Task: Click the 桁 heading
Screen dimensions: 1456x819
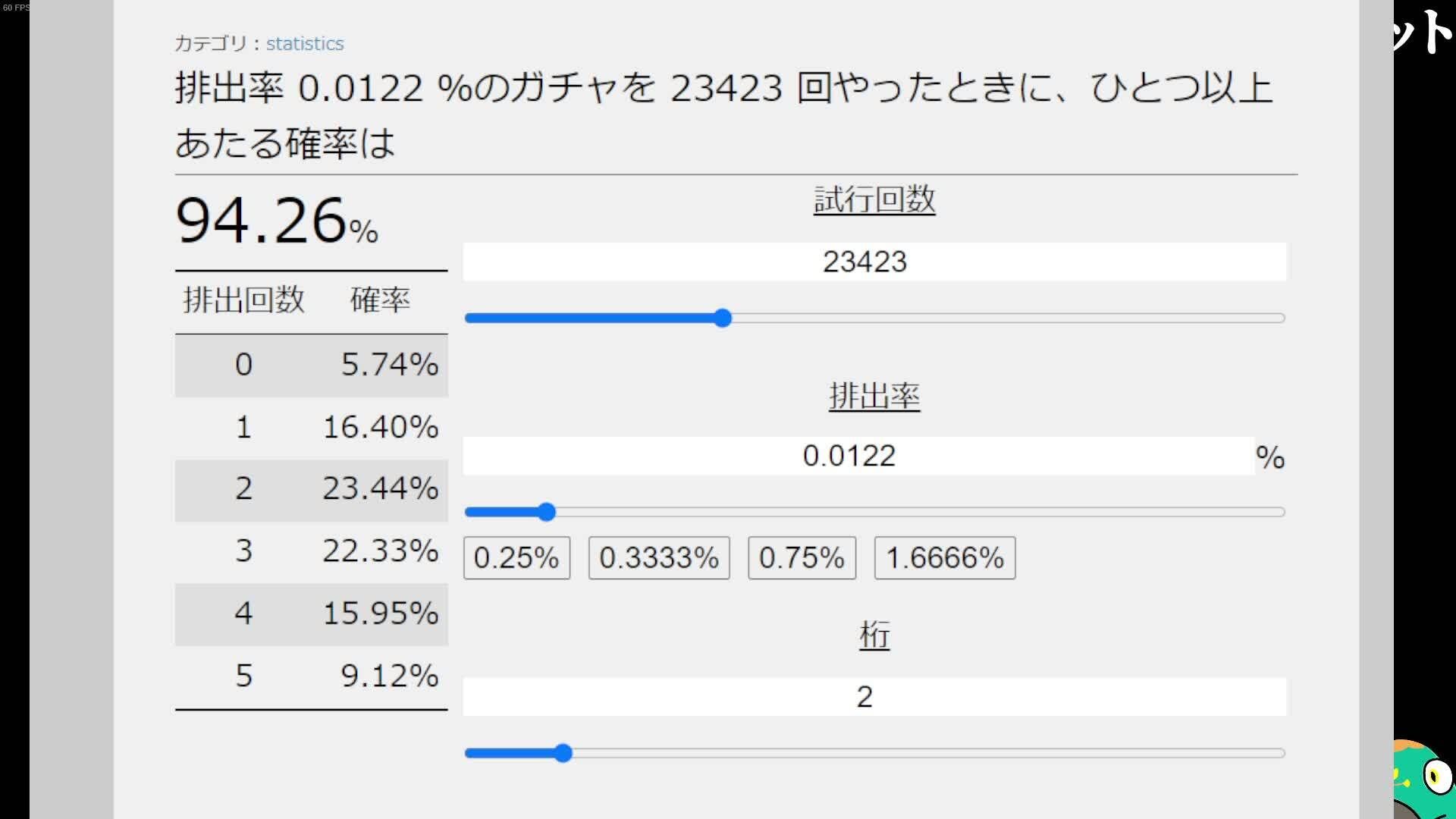Action: pyautogui.click(x=874, y=635)
